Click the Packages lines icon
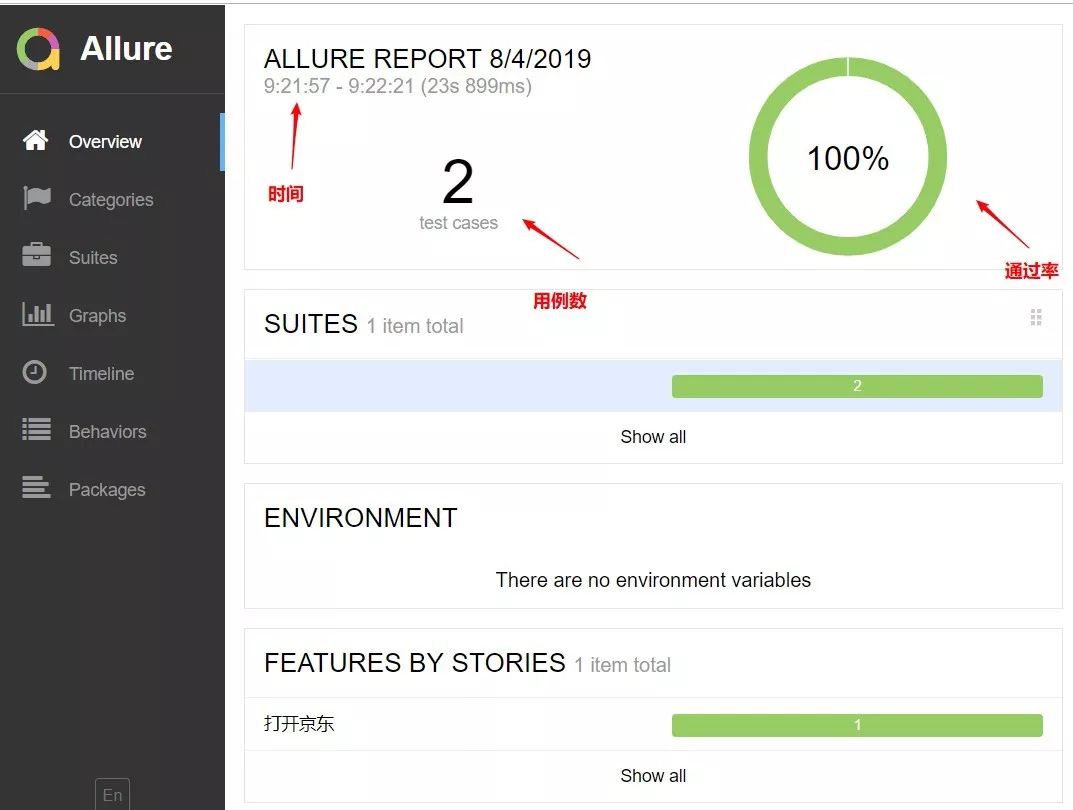This screenshot has height=810, width=1073. coord(36,488)
